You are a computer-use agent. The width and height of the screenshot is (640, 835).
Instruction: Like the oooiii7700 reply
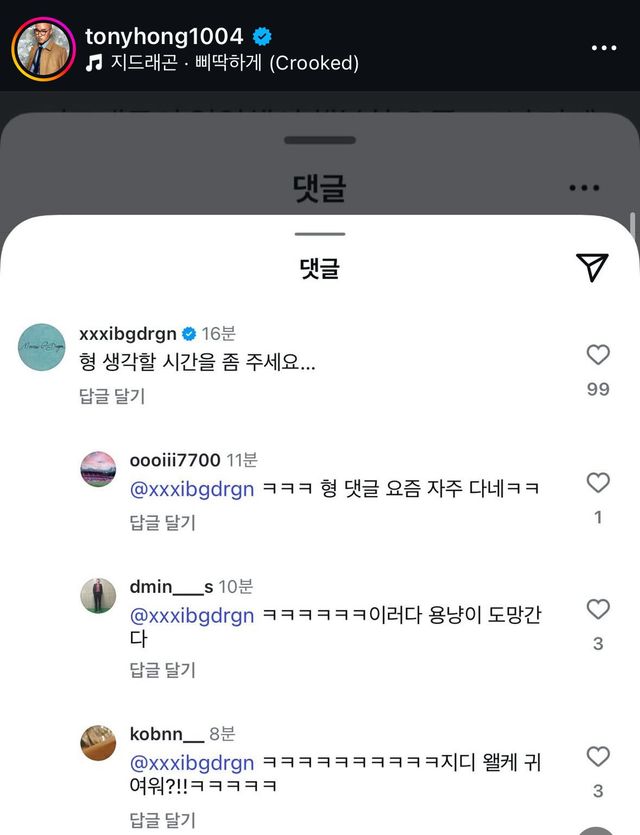coord(598,483)
